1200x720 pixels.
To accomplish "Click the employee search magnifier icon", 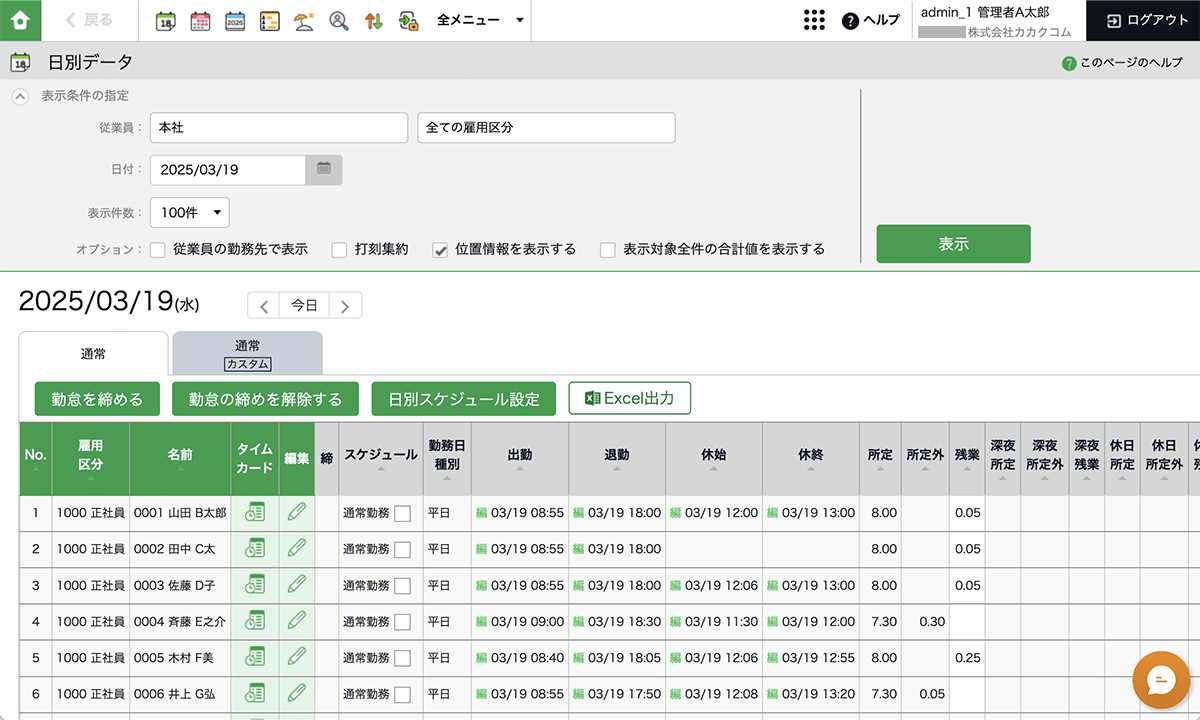I will (339, 20).
